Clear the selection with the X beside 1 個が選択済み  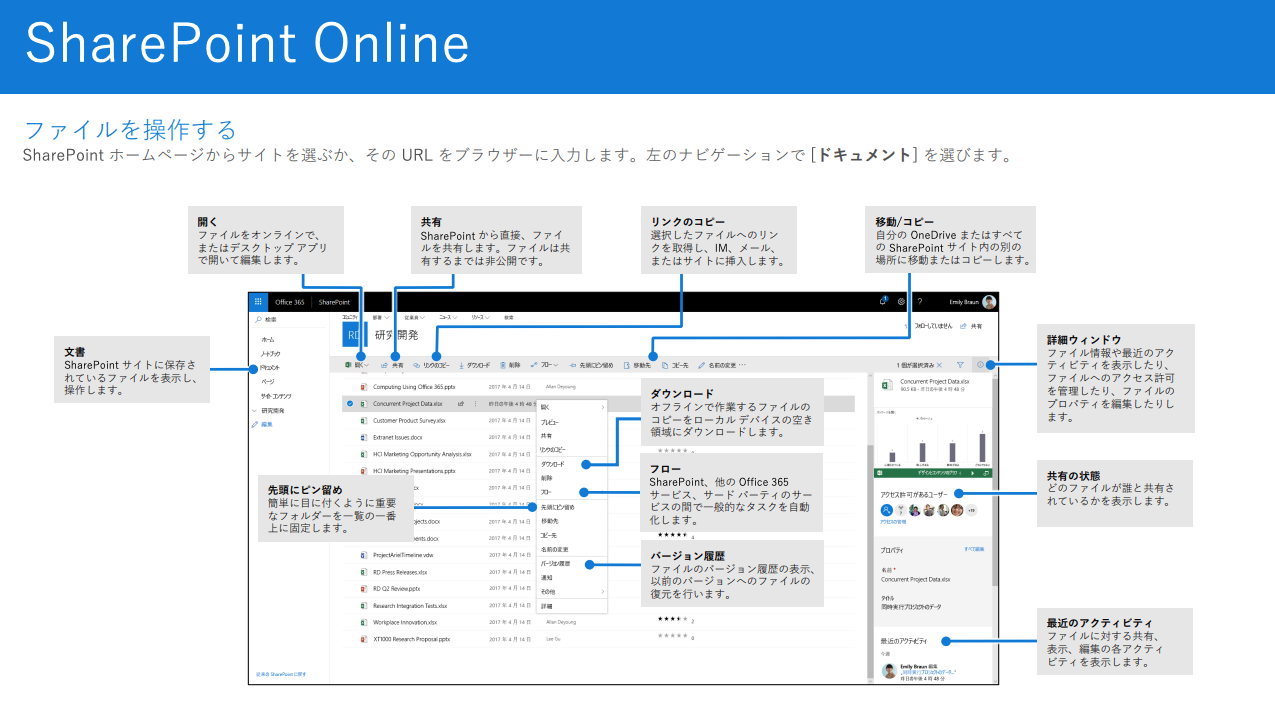[x=939, y=365]
